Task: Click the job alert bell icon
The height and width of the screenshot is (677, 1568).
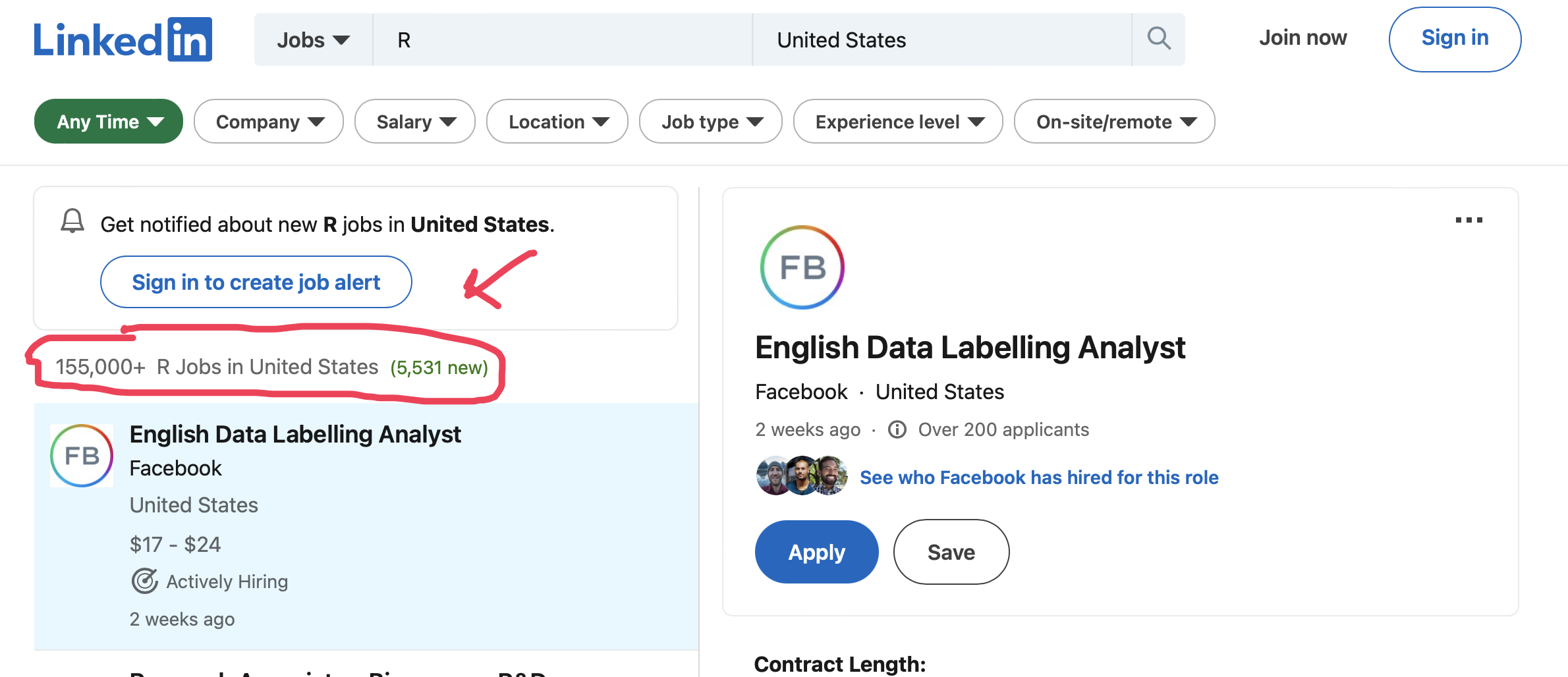Action: tap(72, 221)
